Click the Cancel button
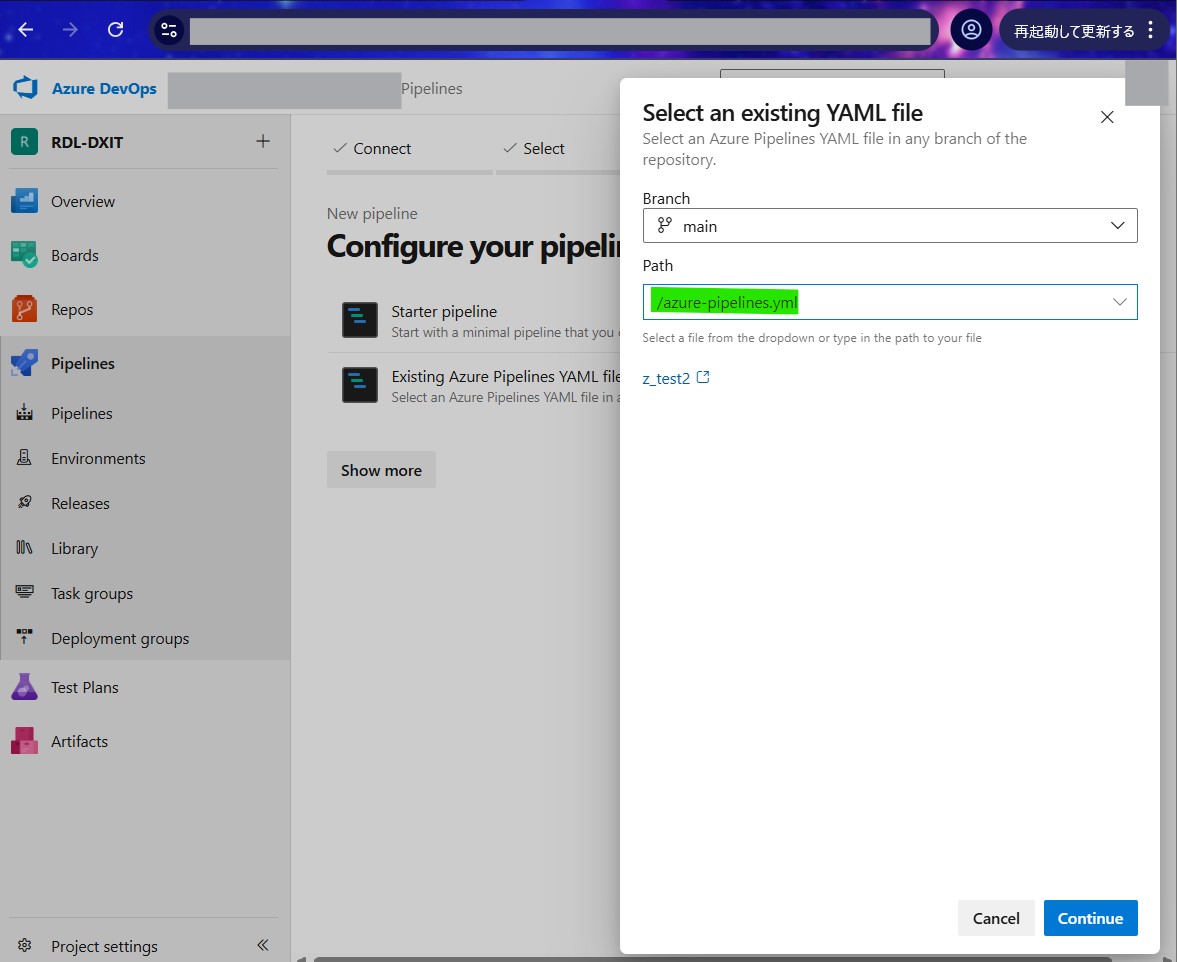The height and width of the screenshot is (962, 1177). [x=996, y=918]
